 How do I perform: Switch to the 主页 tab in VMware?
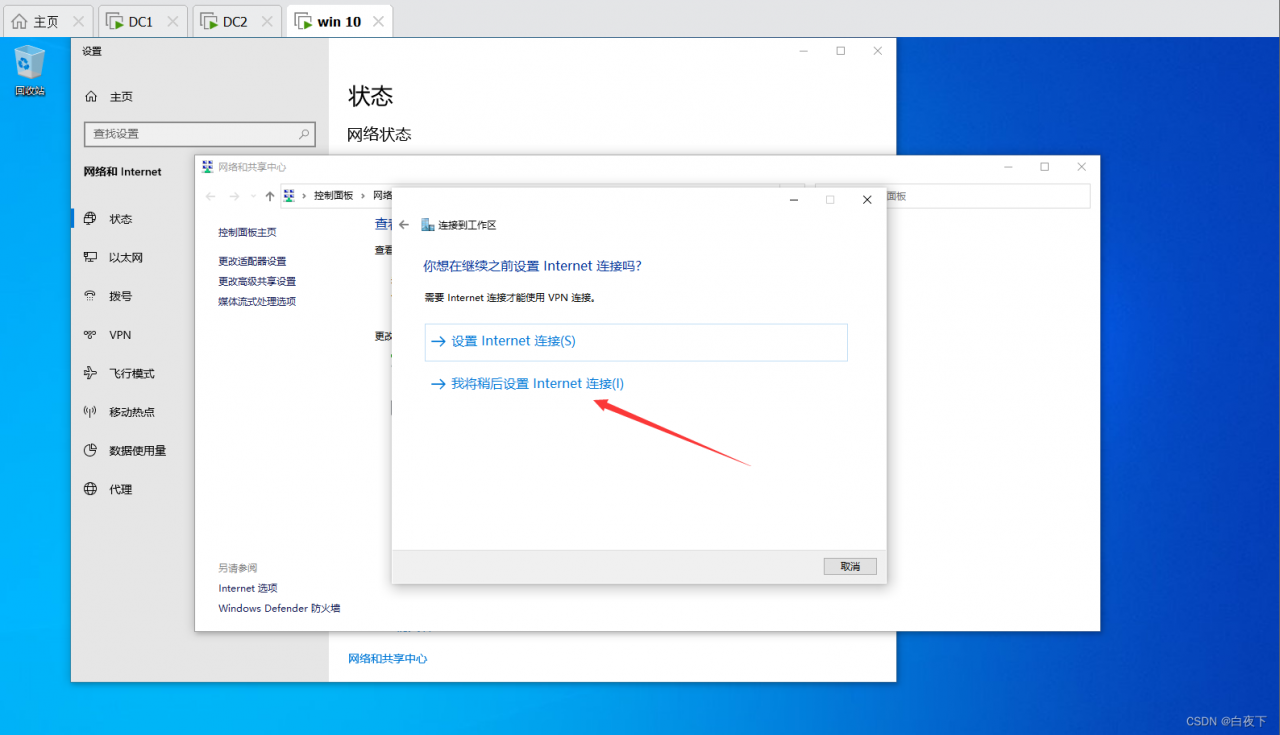pyautogui.click(x=47, y=21)
